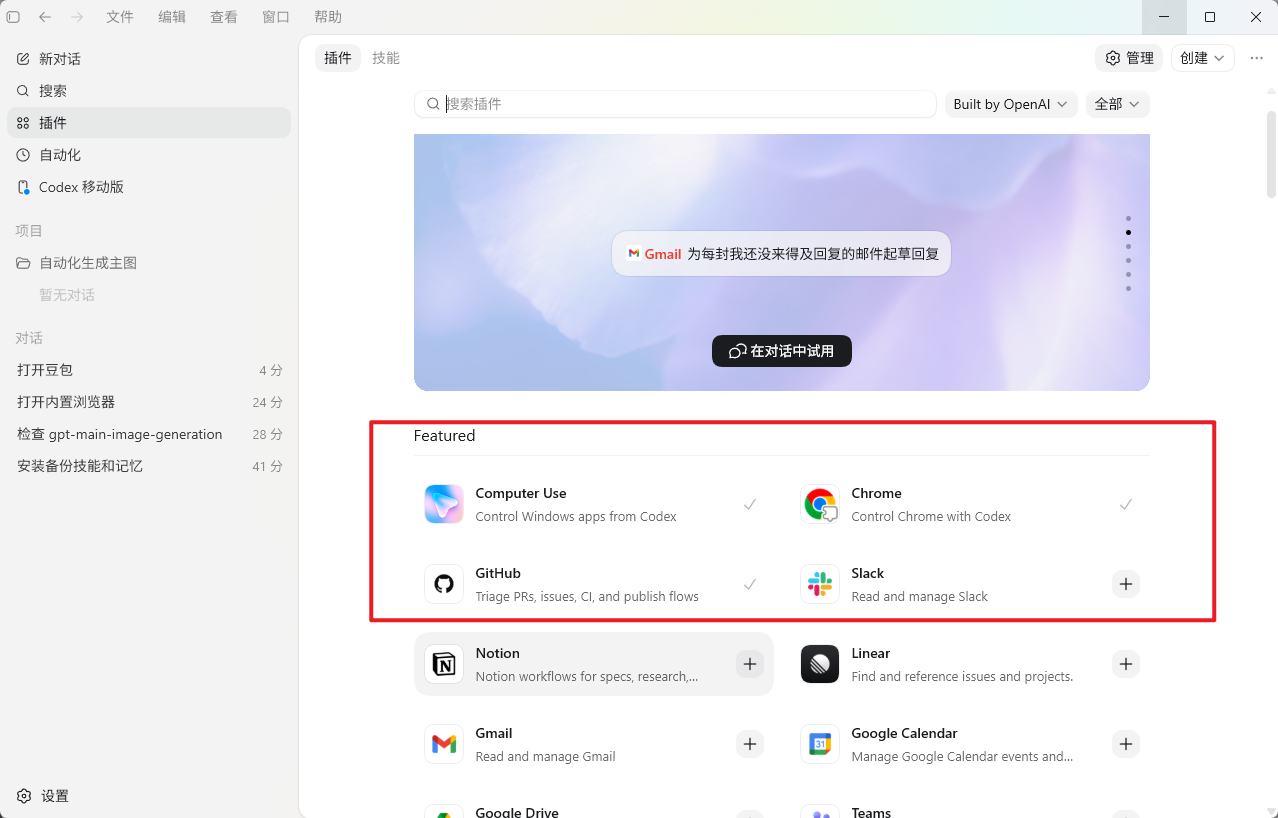Open 自动化 in the sidebar
The image size is (1278, 818).
tap(149, 155)
